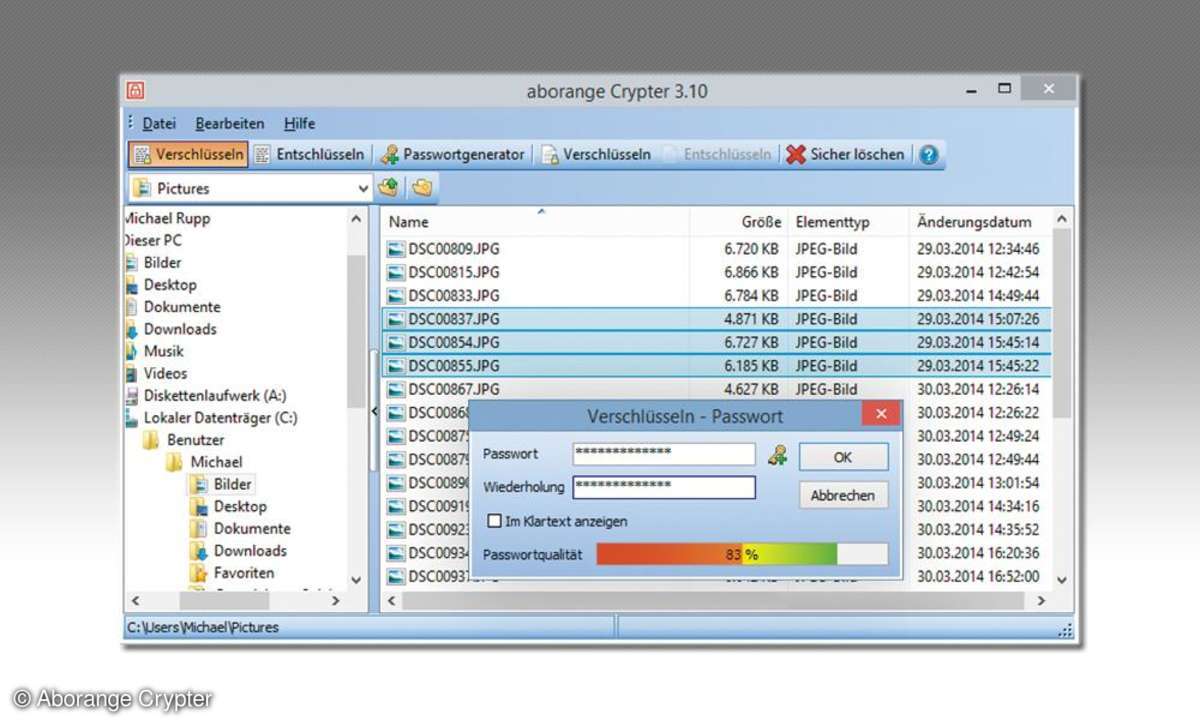
Task: Collapse the tree pane with splitter arrow
Action: (x=374, y=411)
